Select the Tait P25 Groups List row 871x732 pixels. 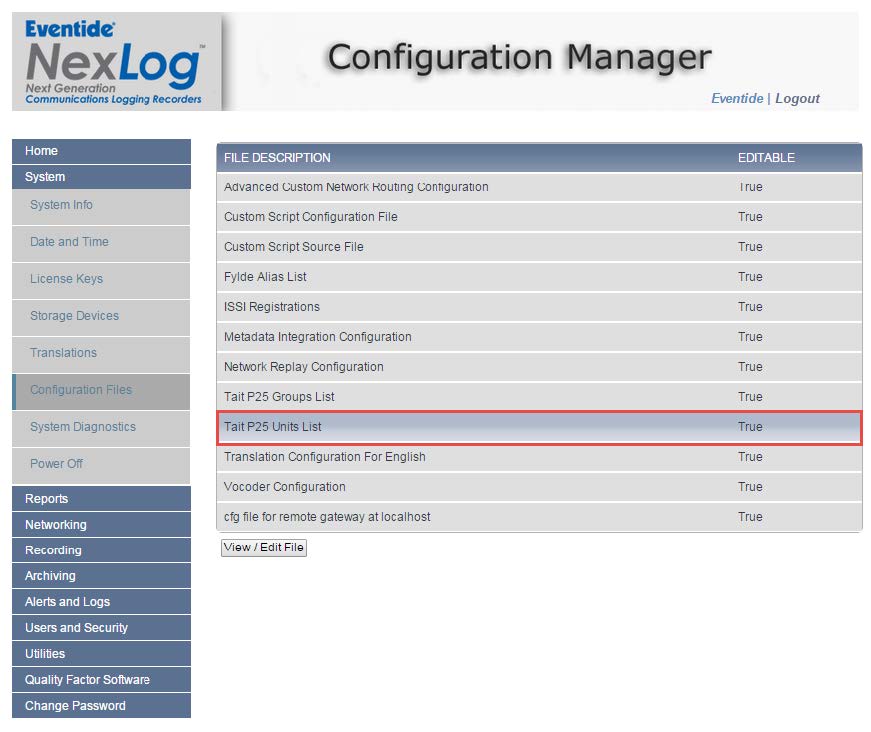(x=279, y=397)
